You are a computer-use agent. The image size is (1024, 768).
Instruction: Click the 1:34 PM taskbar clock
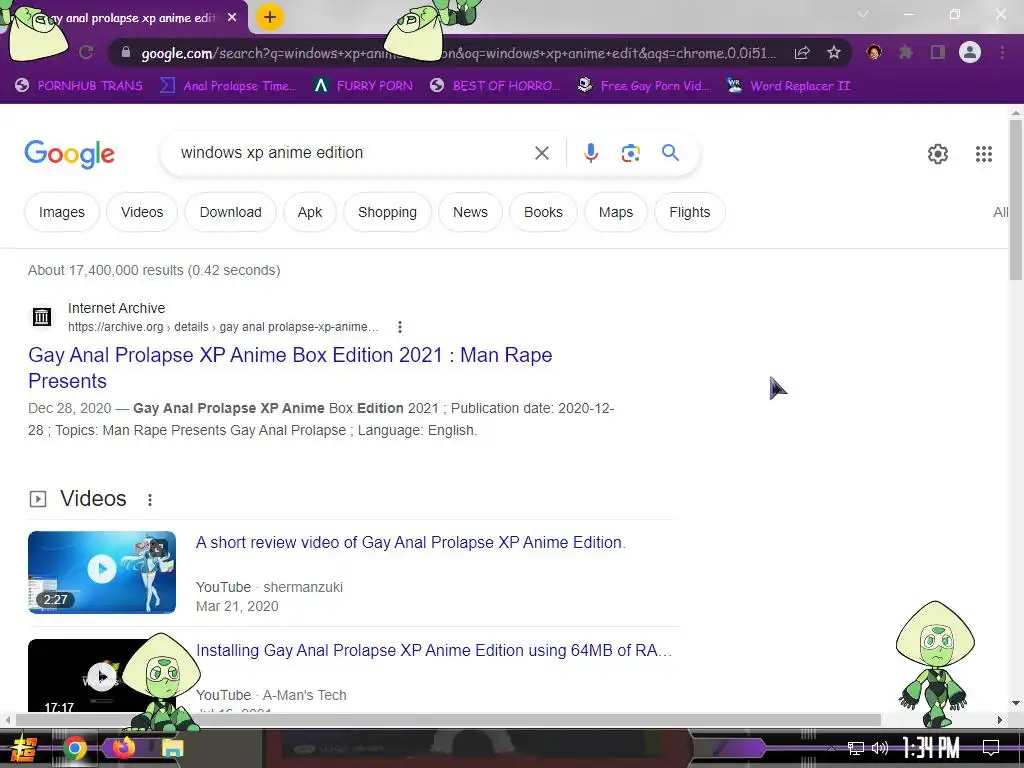(x=931, y=748)
